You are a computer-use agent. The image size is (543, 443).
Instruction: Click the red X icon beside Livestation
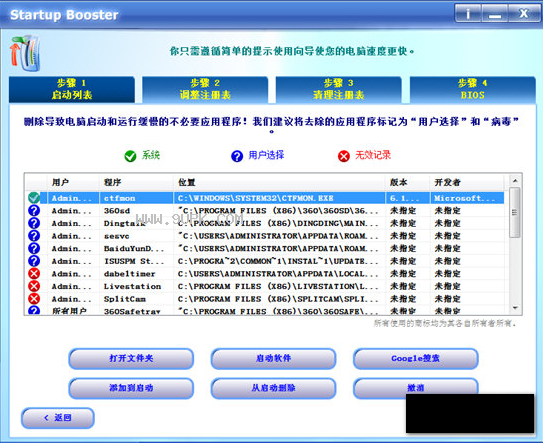click(34, 286)
